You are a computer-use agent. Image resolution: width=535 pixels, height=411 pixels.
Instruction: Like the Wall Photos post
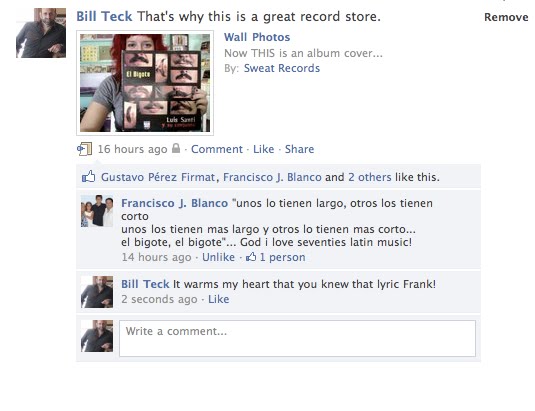(x=263, y=149)
